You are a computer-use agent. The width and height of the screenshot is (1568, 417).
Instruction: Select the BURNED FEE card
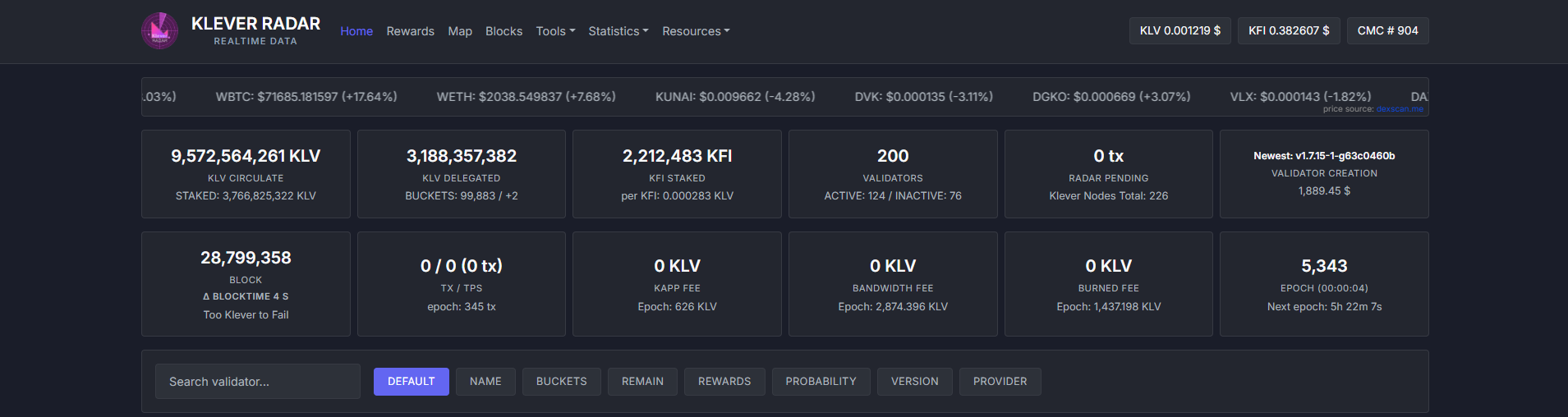1109,284
